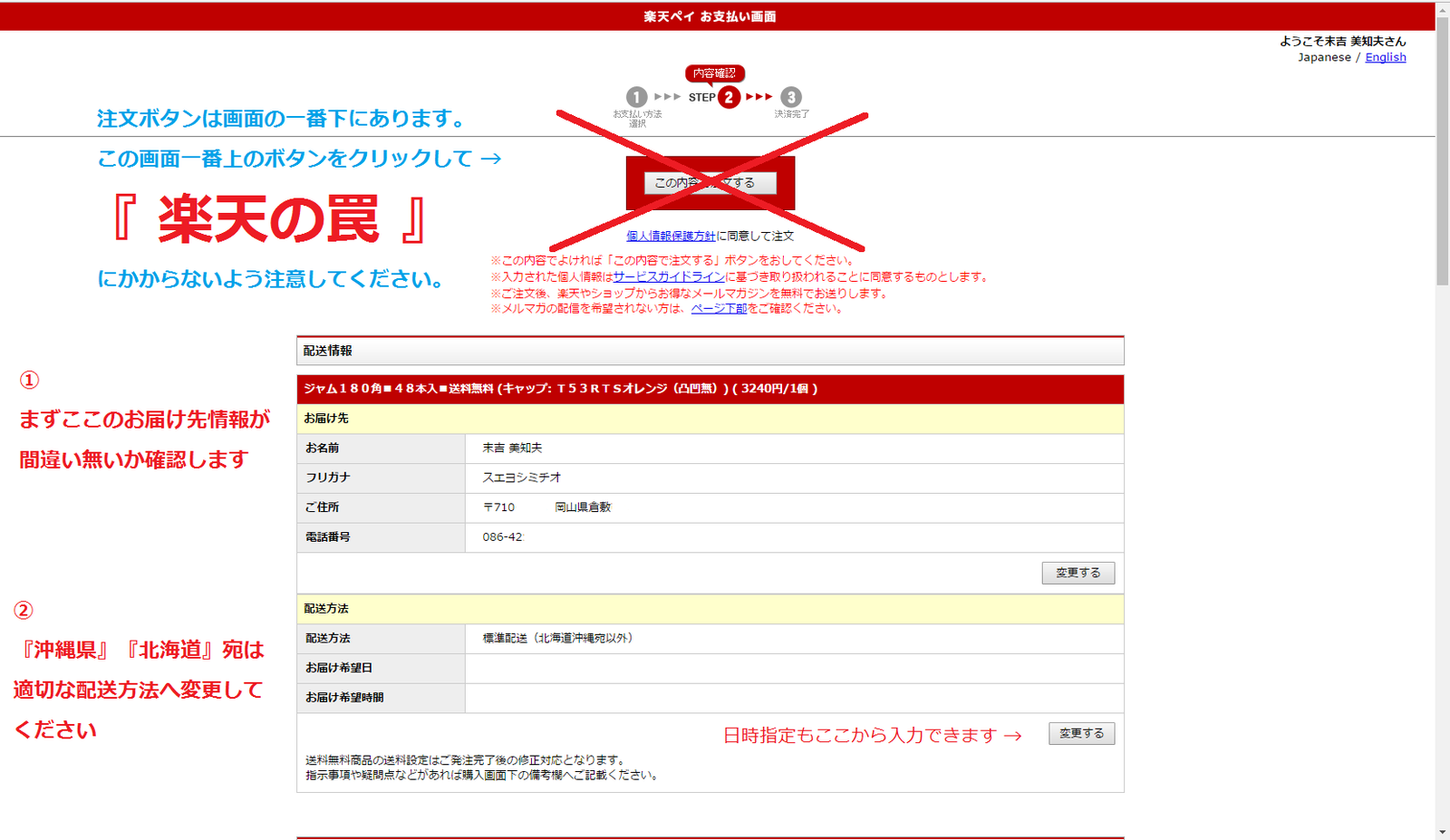
Task: Click the welcome text ようこそ末吉 美知夫さん
Action: click(1343, 41)
